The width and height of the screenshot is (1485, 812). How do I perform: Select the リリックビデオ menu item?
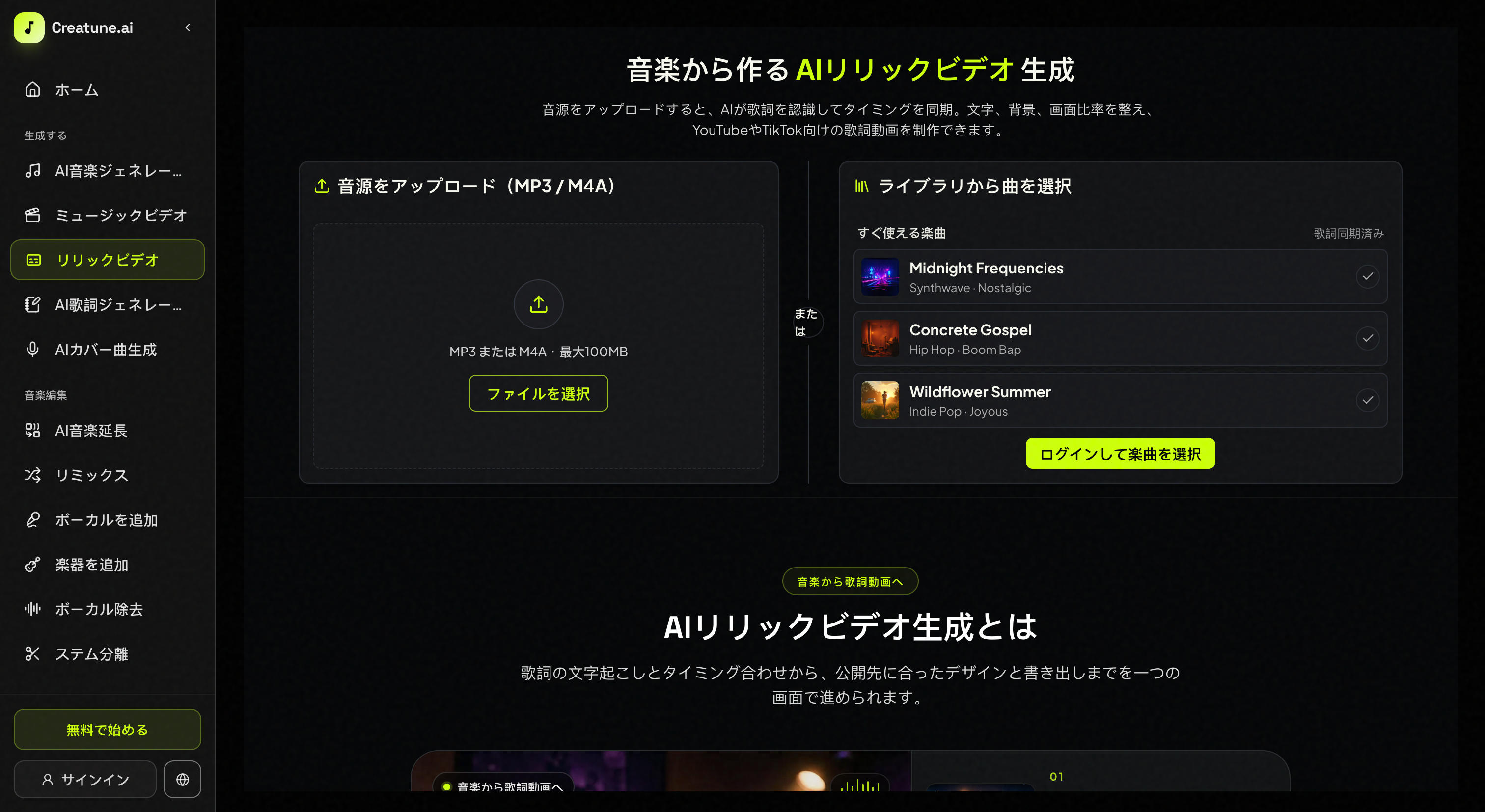pyautogui.click(x=107, y=260)
